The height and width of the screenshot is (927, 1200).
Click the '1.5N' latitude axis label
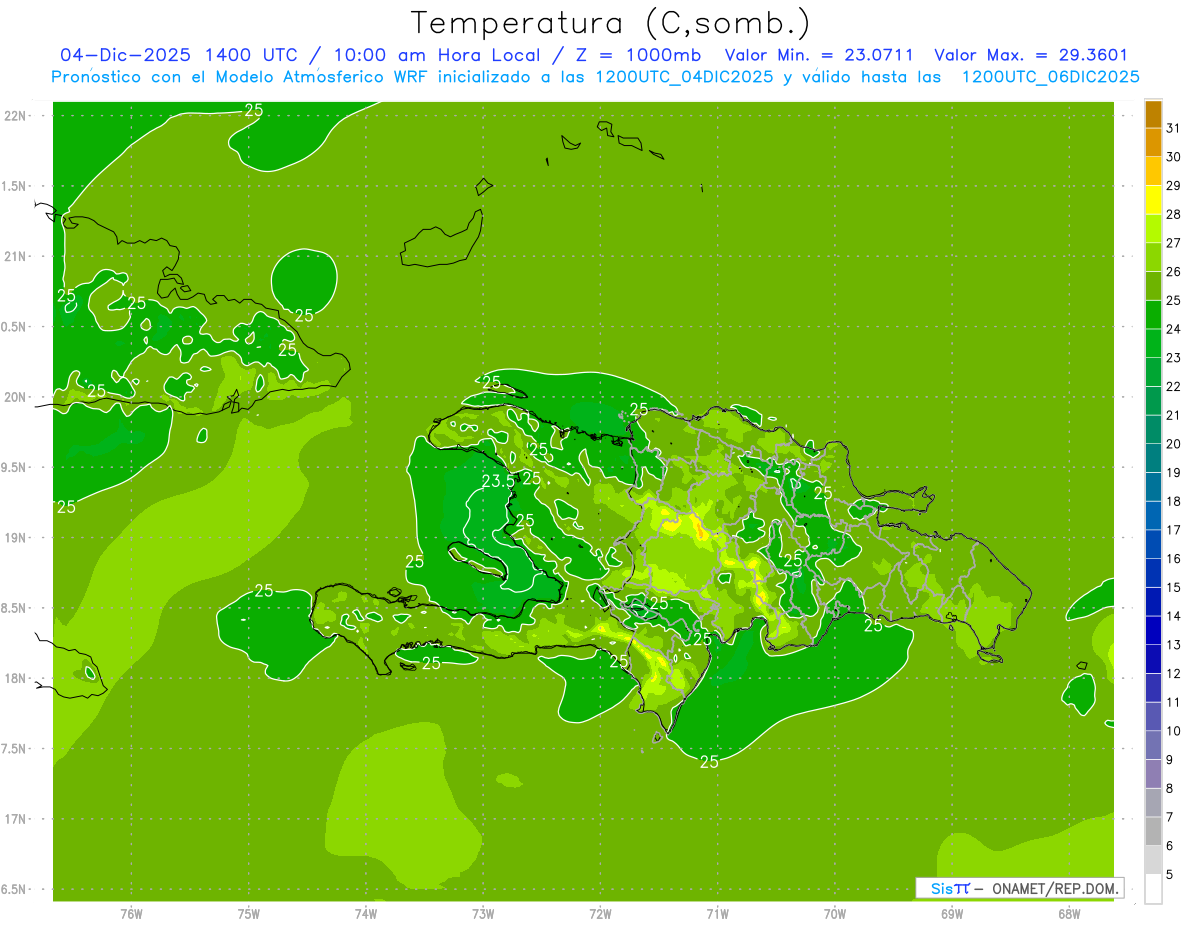[x=14, y=186]
